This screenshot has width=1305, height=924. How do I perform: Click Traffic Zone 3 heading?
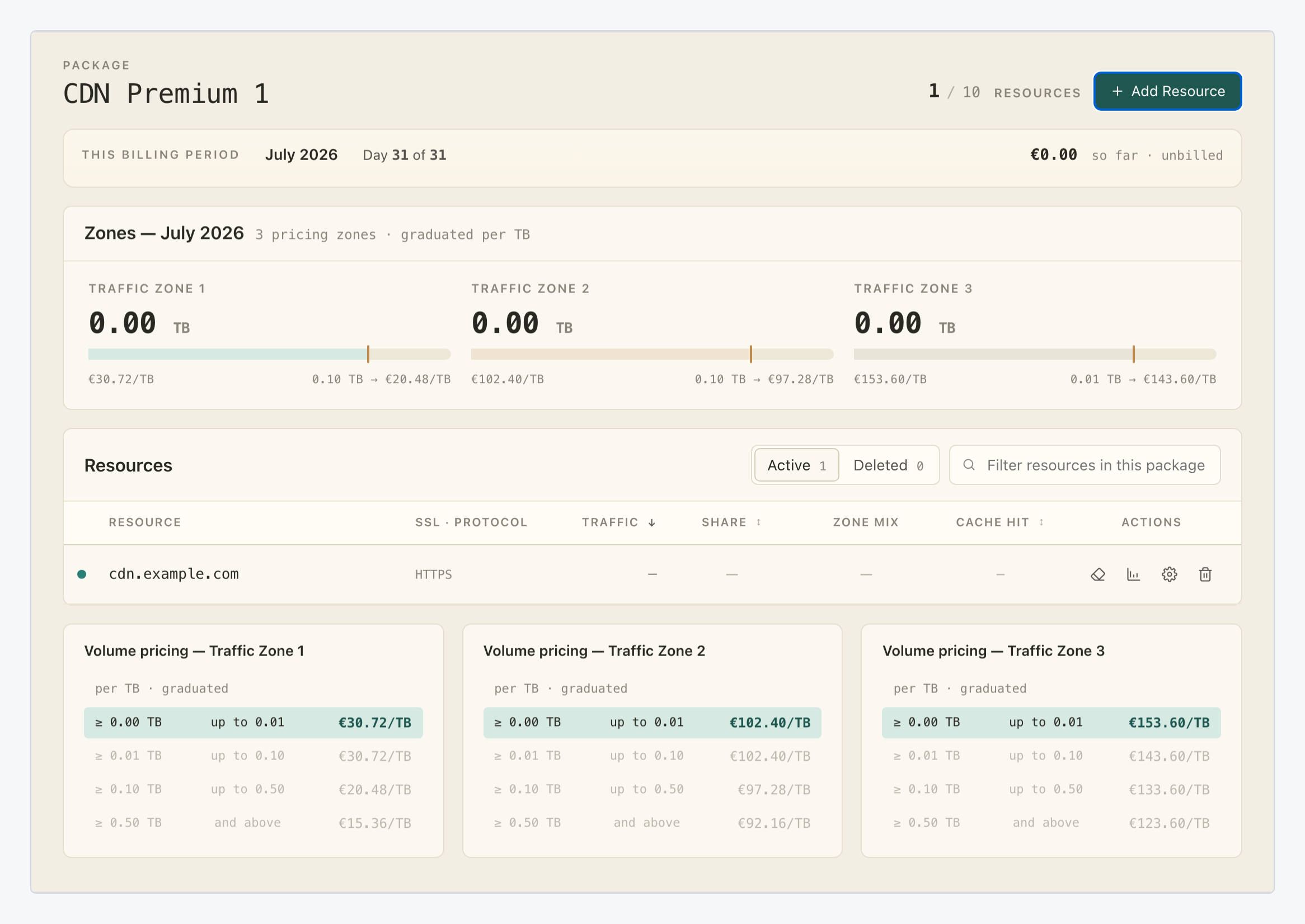[x=913, y=289]
